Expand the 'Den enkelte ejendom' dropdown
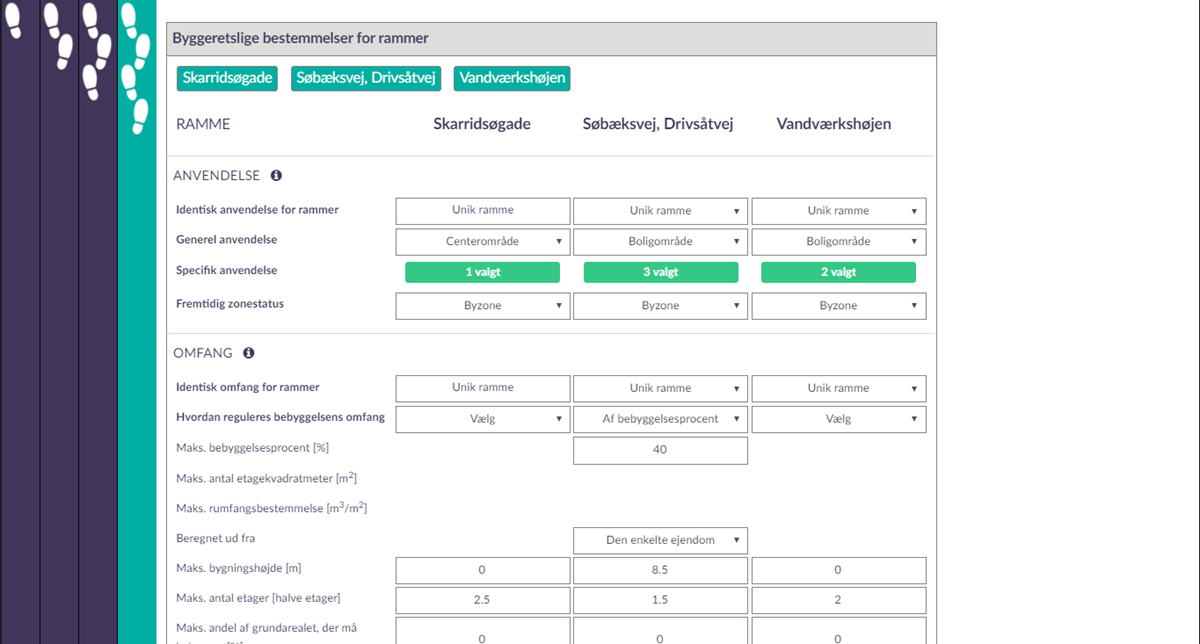The height and width of the screenshot is (644, 1200). point(660,541)
